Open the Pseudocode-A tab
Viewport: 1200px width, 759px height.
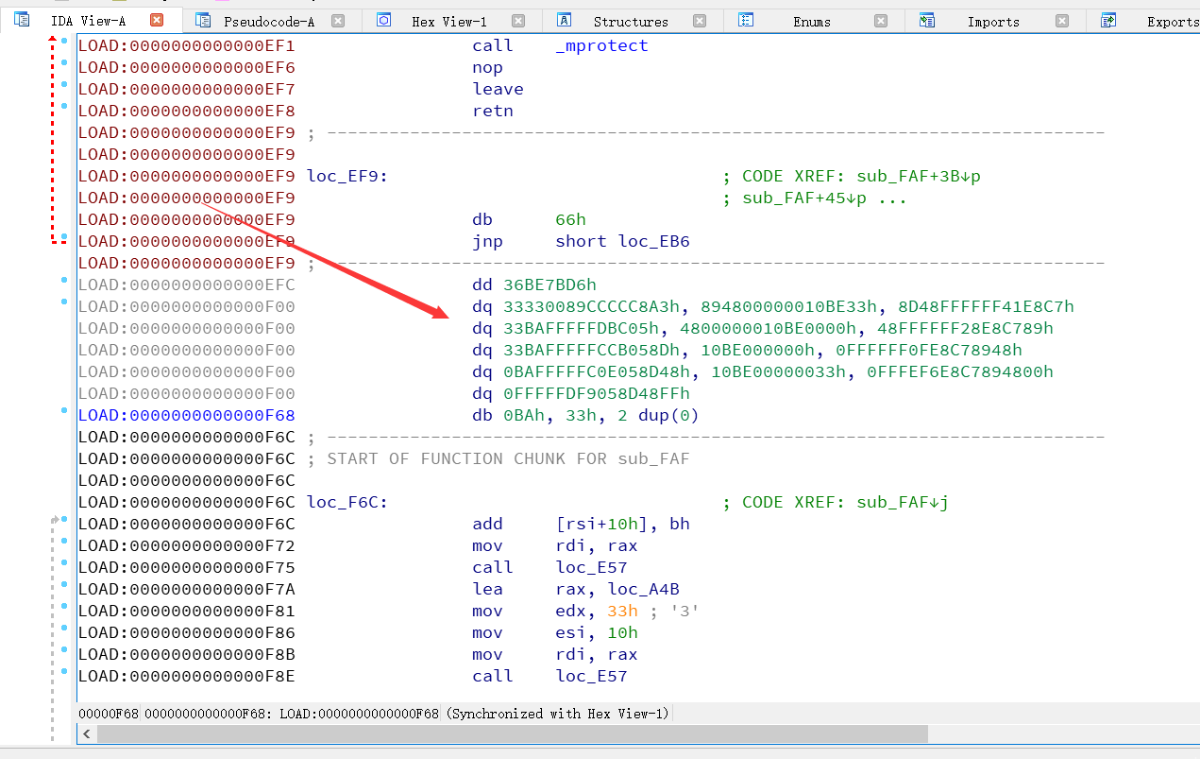[268, 21]
